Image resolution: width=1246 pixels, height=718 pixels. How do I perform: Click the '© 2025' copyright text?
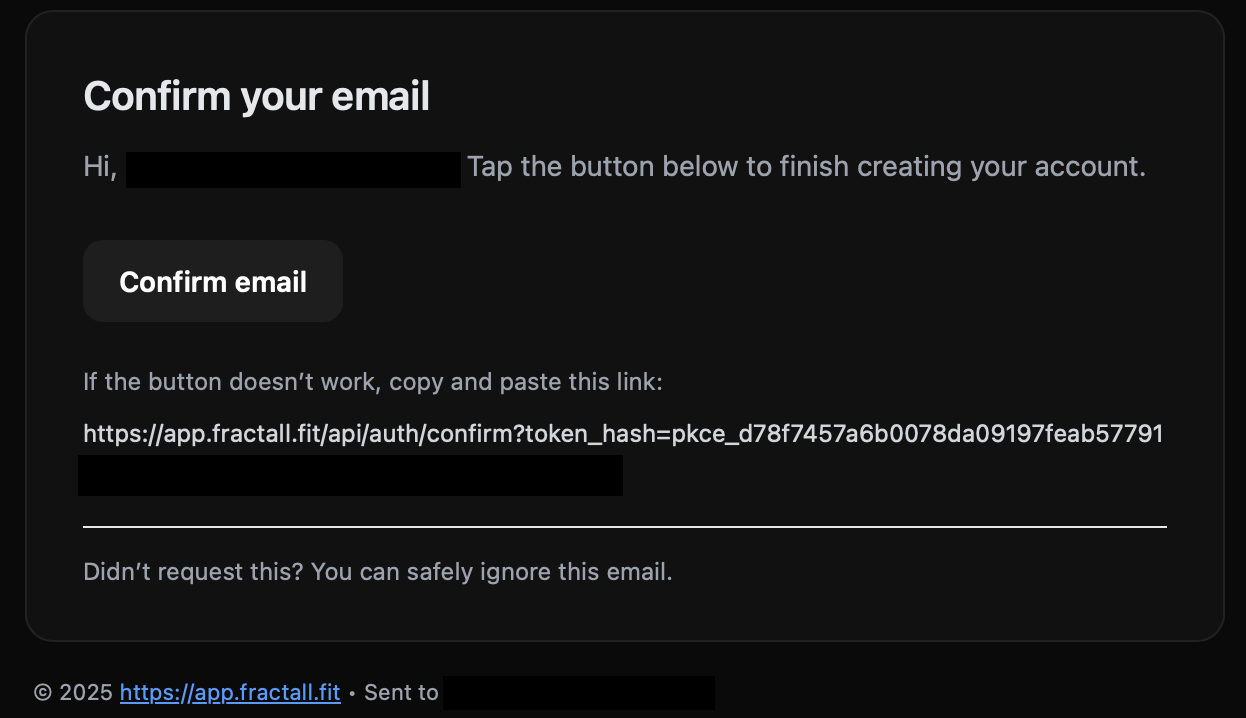[73, 691]
